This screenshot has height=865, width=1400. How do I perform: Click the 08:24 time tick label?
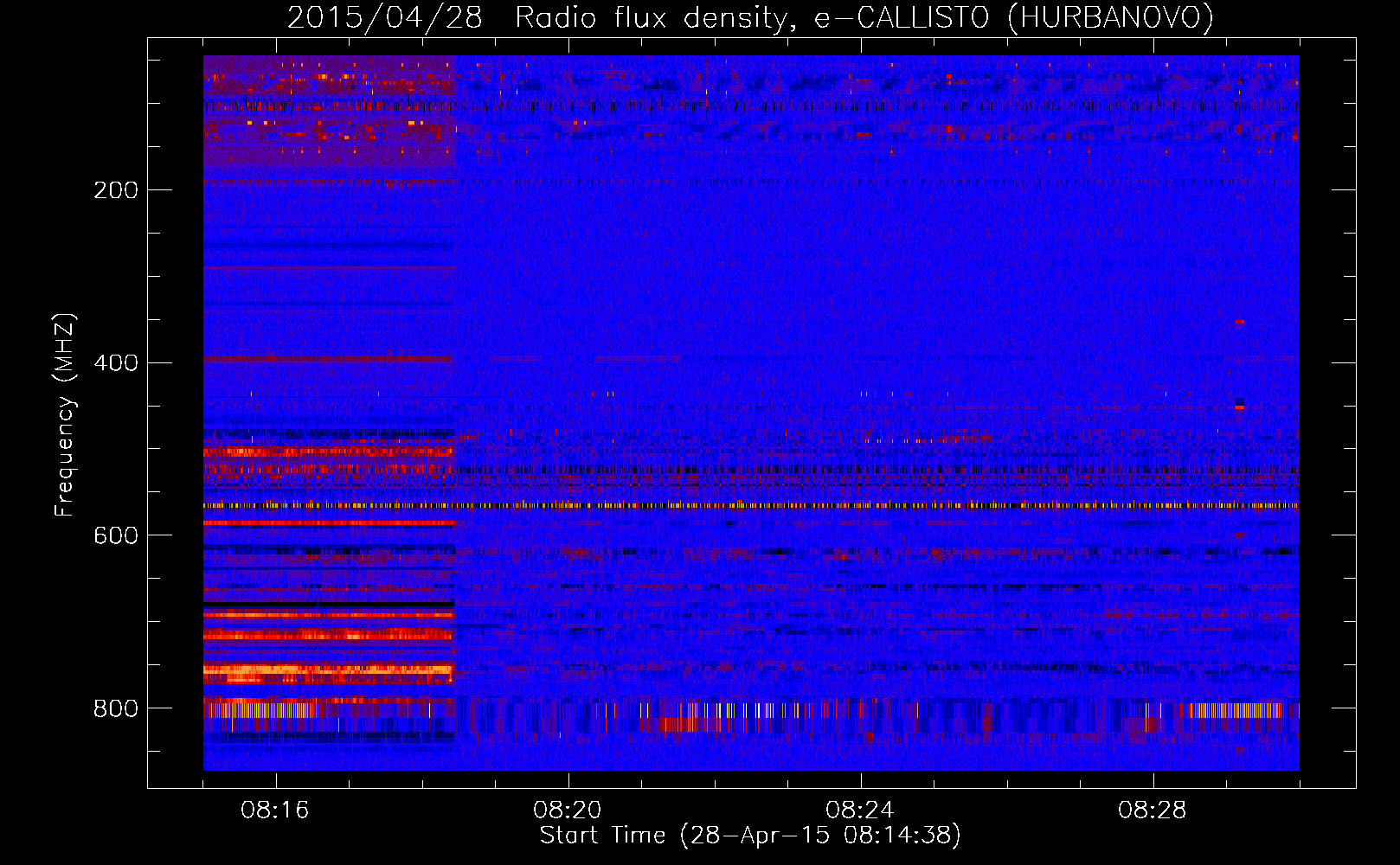coord(860,811)
